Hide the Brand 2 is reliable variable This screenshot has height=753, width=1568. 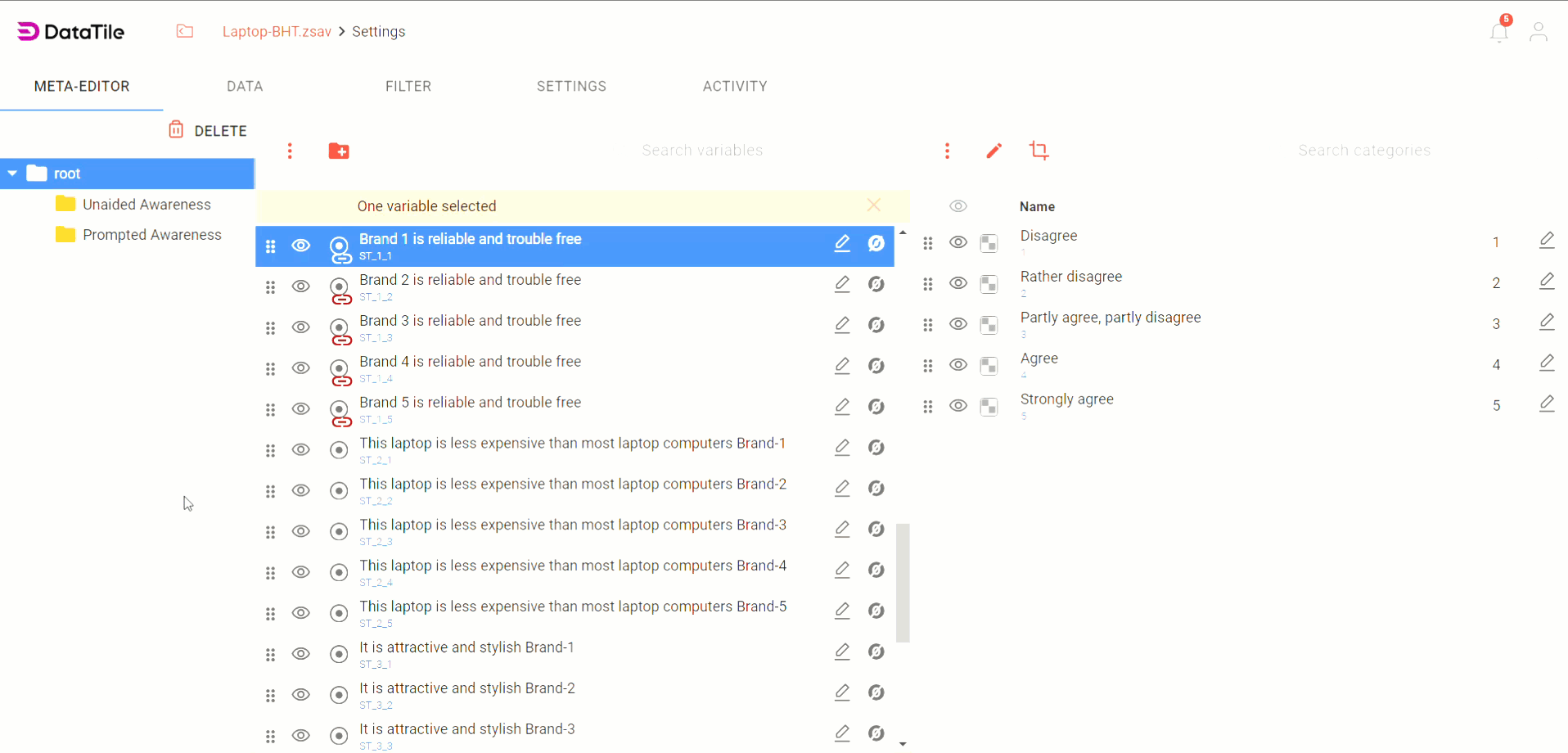301,286
